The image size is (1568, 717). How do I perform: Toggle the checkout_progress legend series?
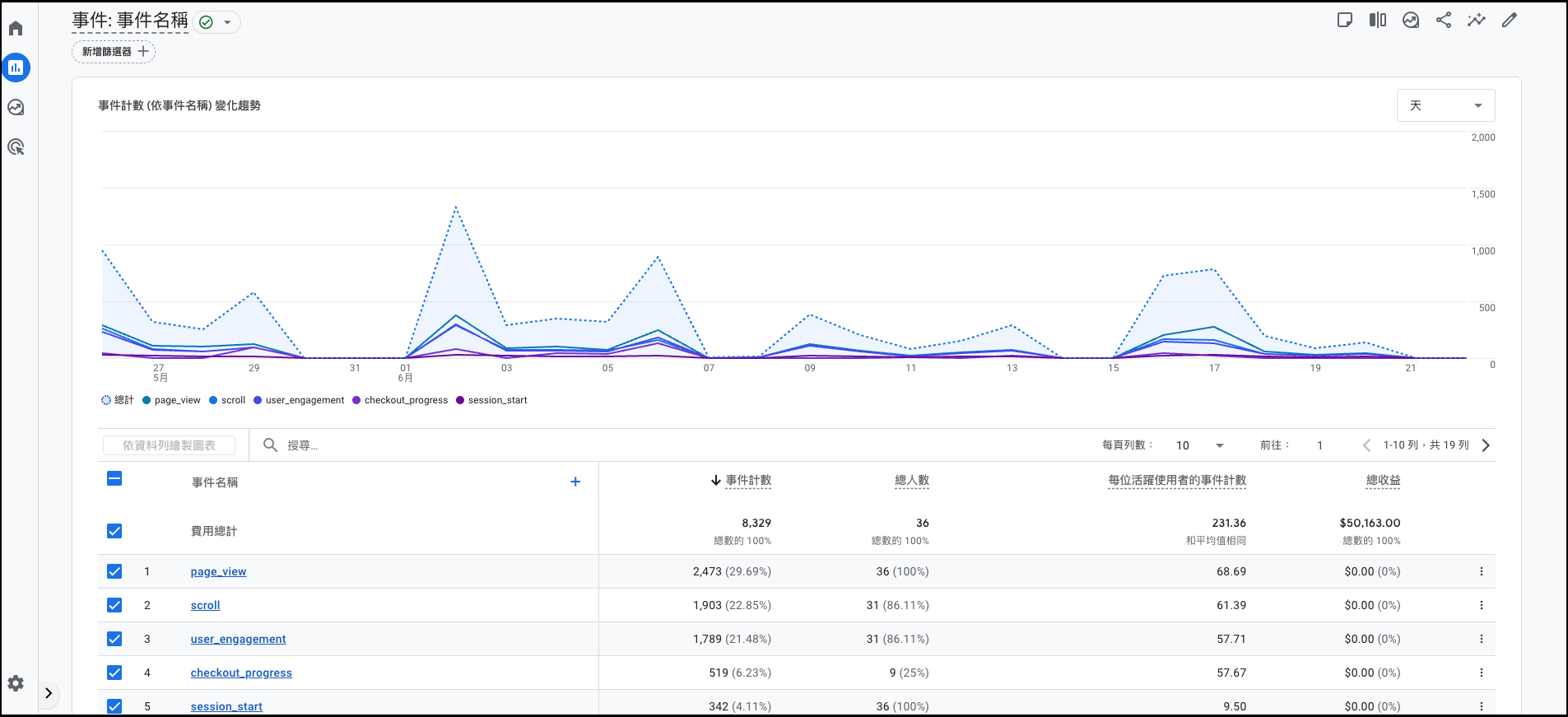(x=400, y=400)
